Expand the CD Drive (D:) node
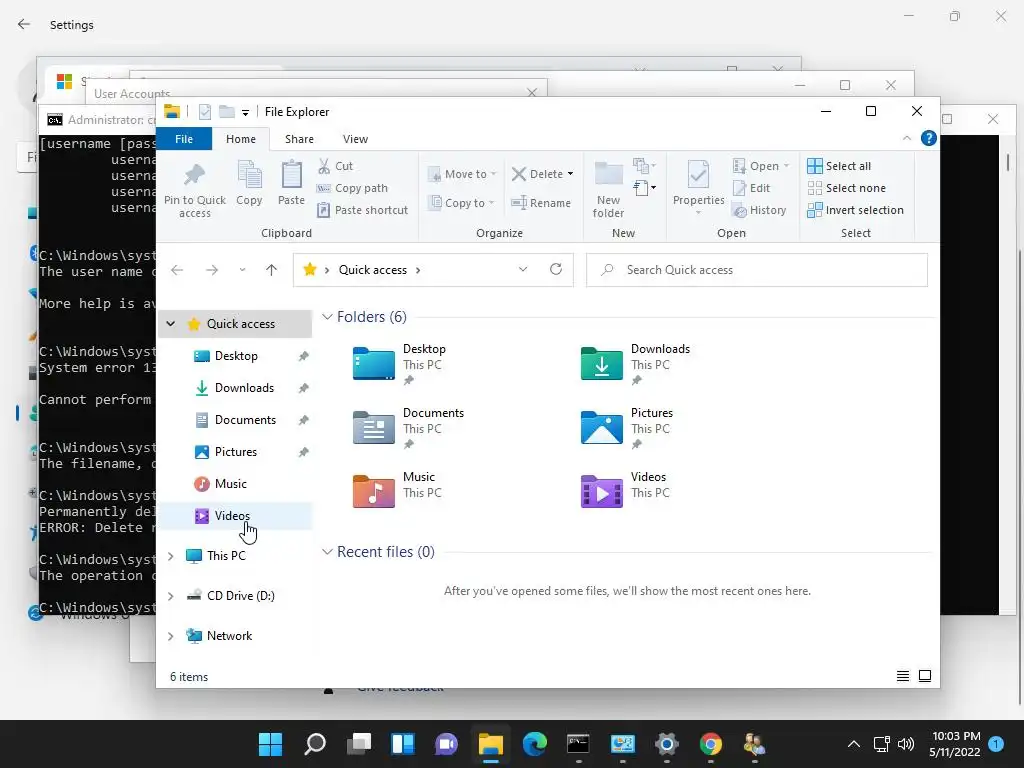 (170, 596)
